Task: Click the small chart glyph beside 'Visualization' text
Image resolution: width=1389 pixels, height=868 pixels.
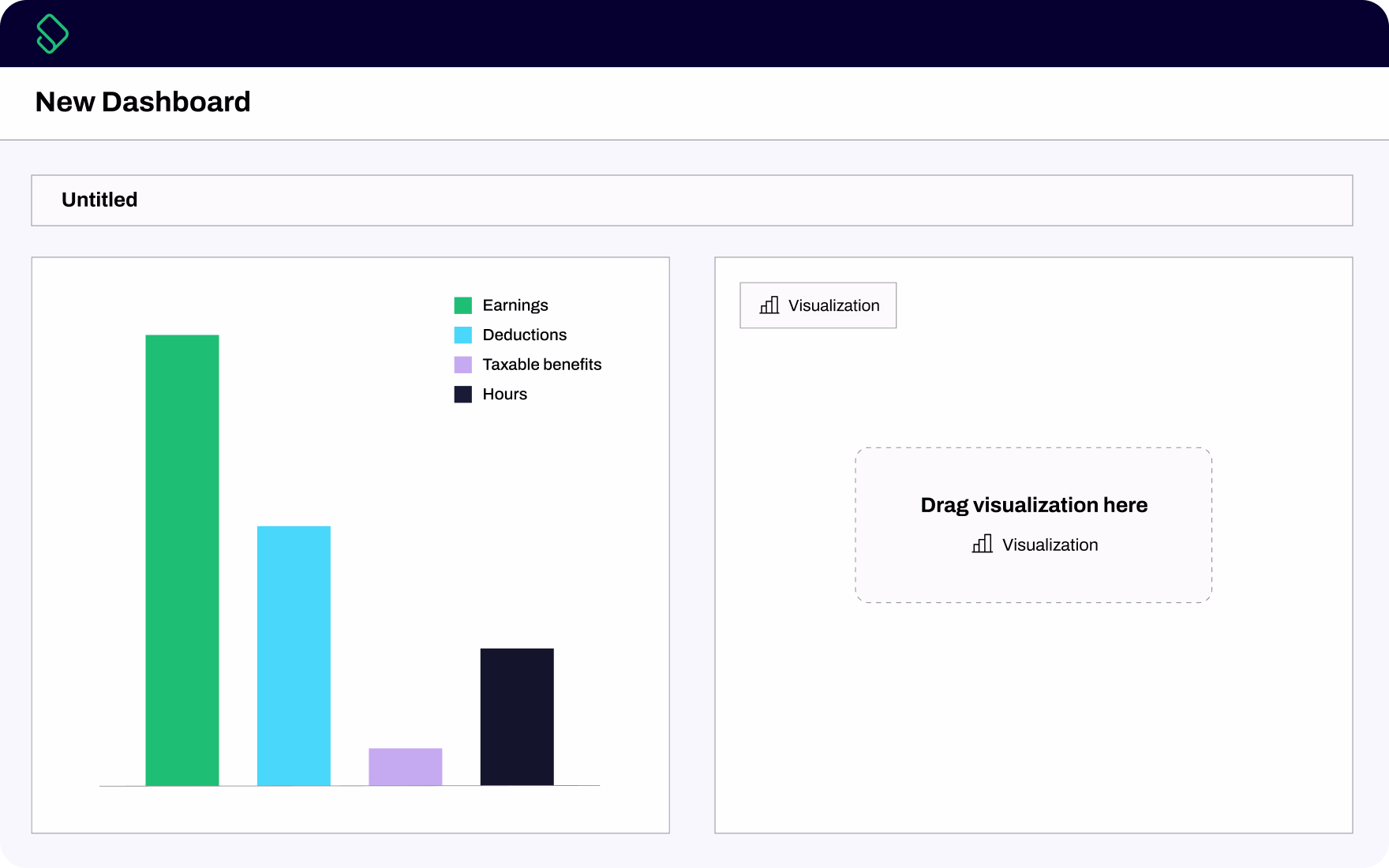Action: coord(768,305)
